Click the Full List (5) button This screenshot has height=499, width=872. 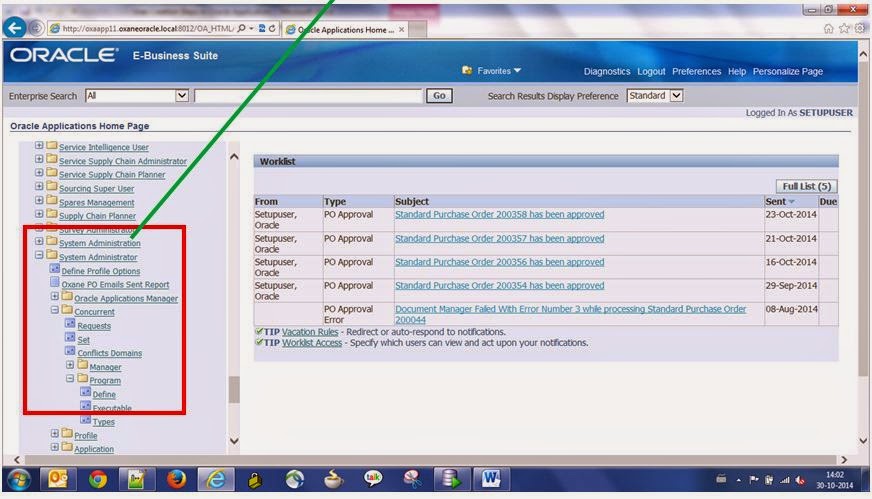(x=806, y=186)
